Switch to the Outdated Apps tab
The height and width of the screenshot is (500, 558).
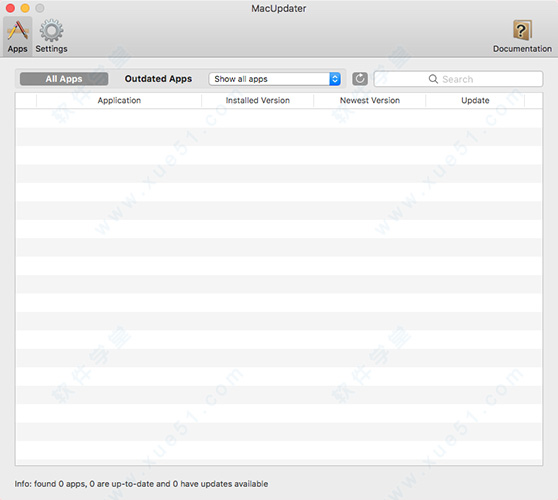[x=158, y=79]
